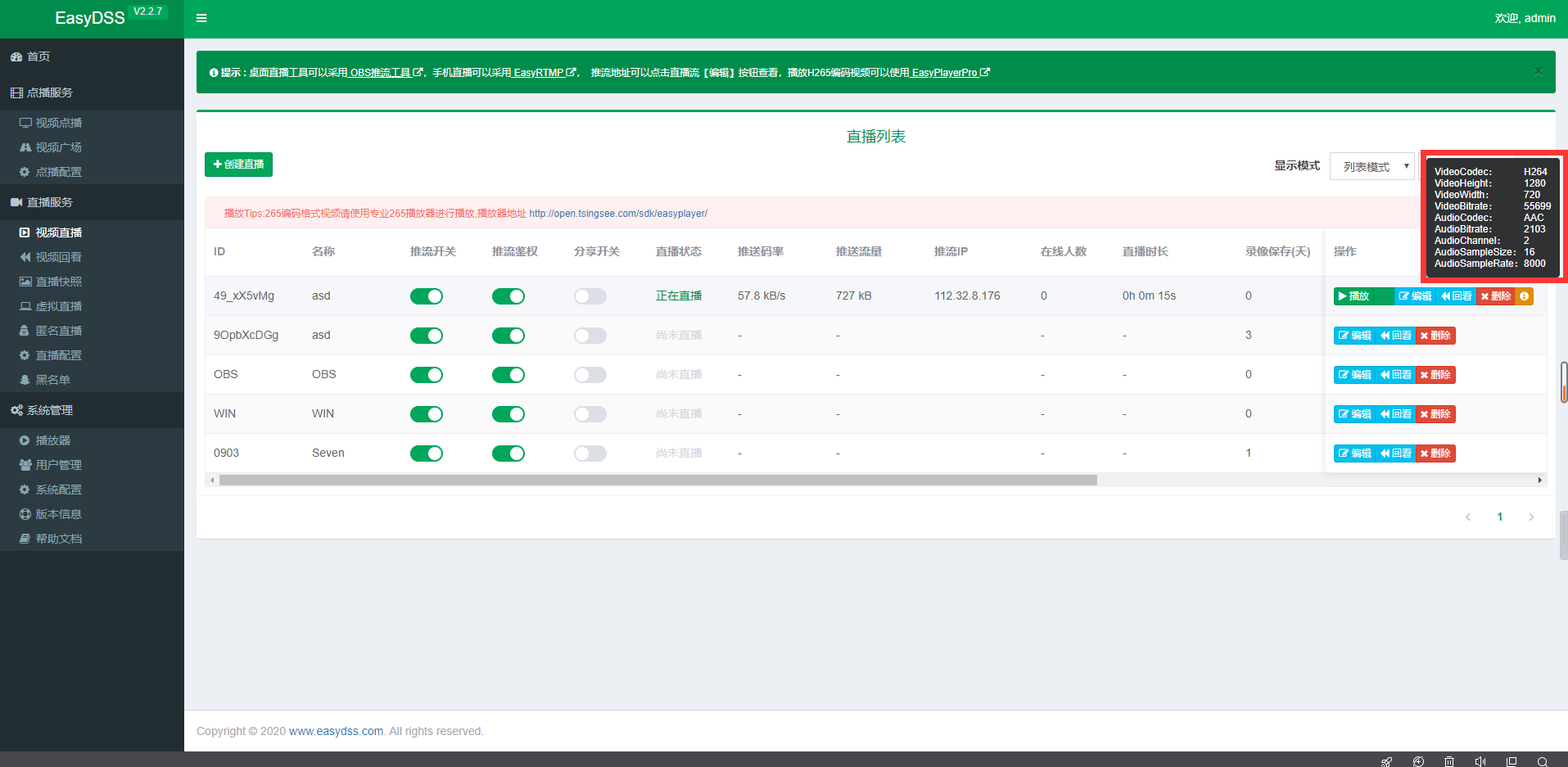Click 编辑 edit for stream 49_xX5vMg
1568x767 pixels.
tap(1415, 296)
